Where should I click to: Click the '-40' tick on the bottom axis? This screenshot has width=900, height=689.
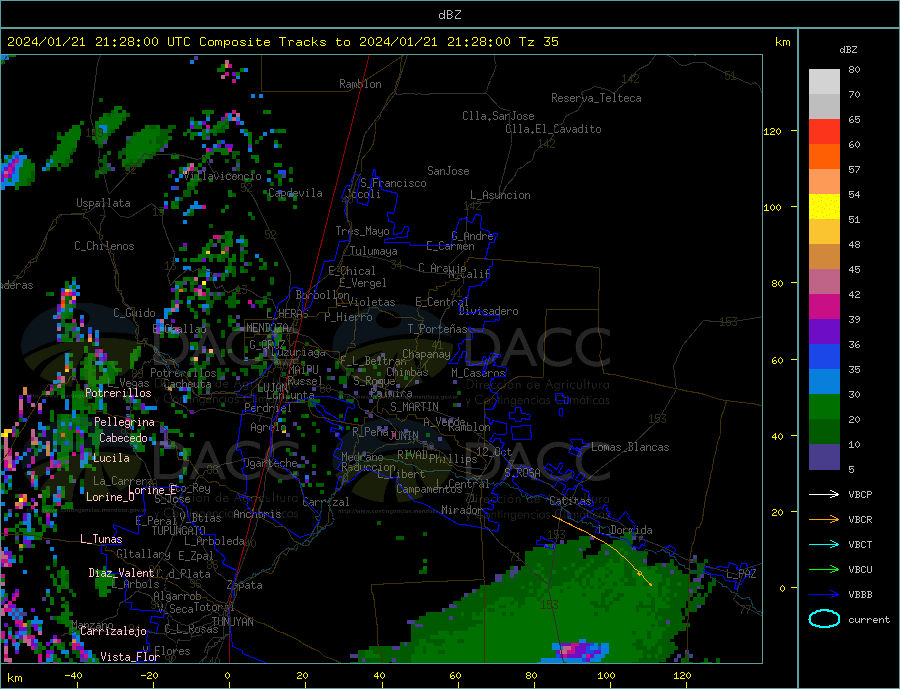click(x=73, y=676)
